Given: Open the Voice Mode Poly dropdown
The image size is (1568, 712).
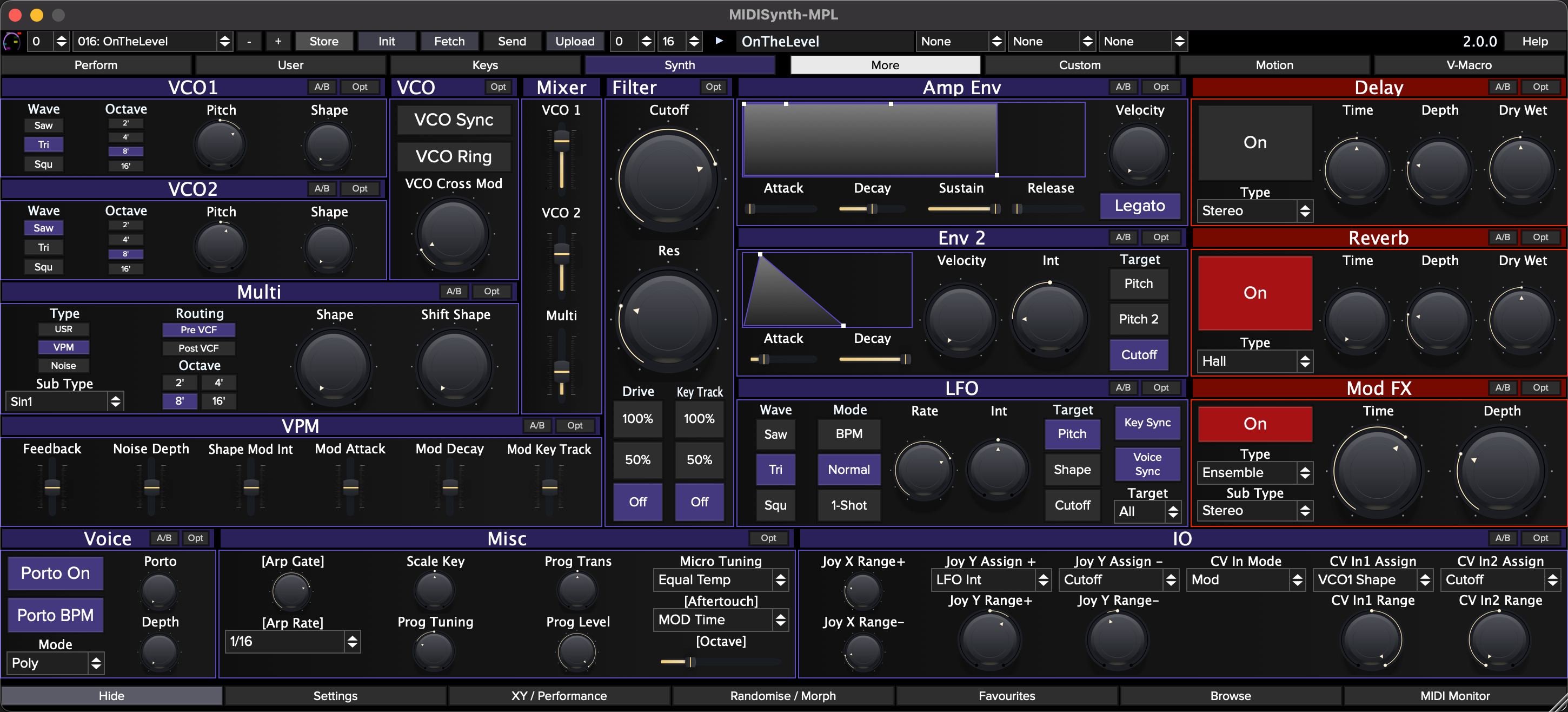Looking at the screenshot, I should click(x=55, y=663).
